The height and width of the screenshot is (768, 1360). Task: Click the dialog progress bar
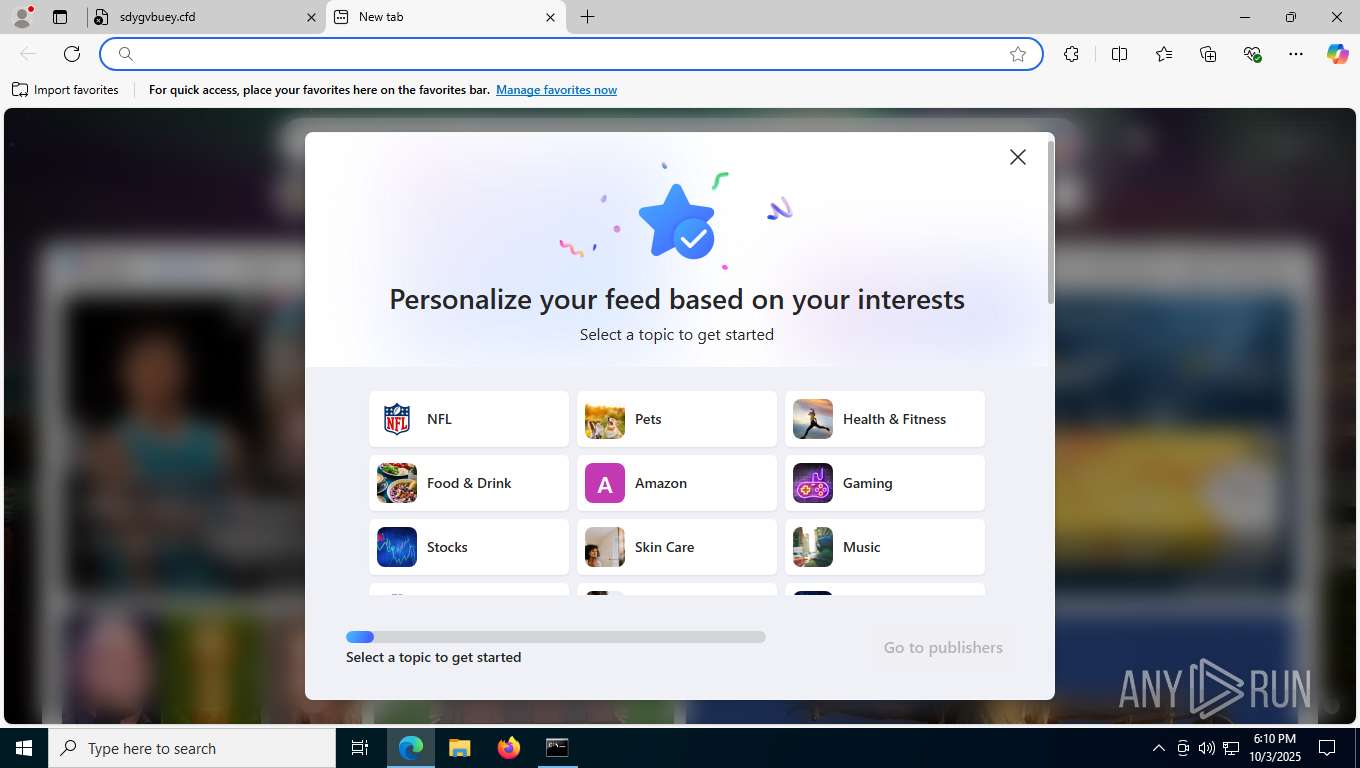tap(556, 637)
